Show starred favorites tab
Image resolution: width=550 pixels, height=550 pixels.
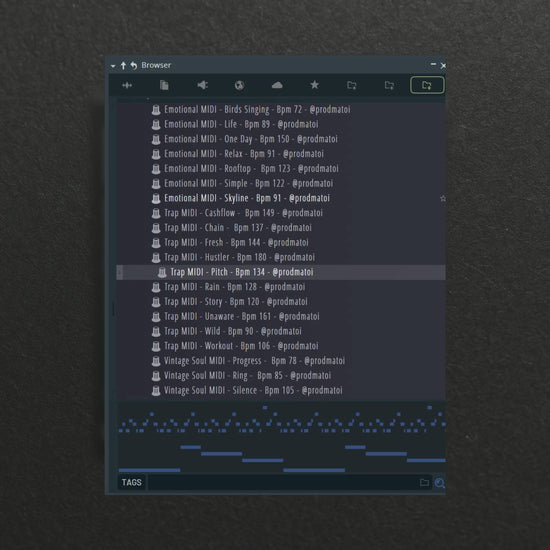click(315, 85)
